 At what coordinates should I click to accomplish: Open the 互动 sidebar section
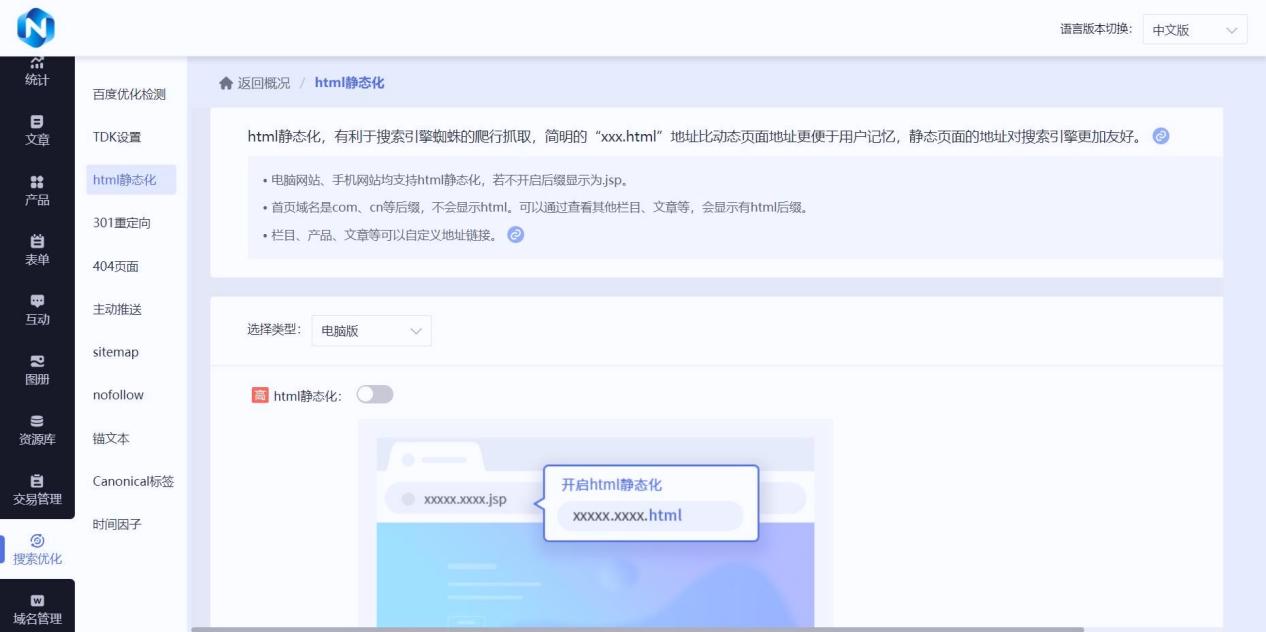click(x=37, y=310)
